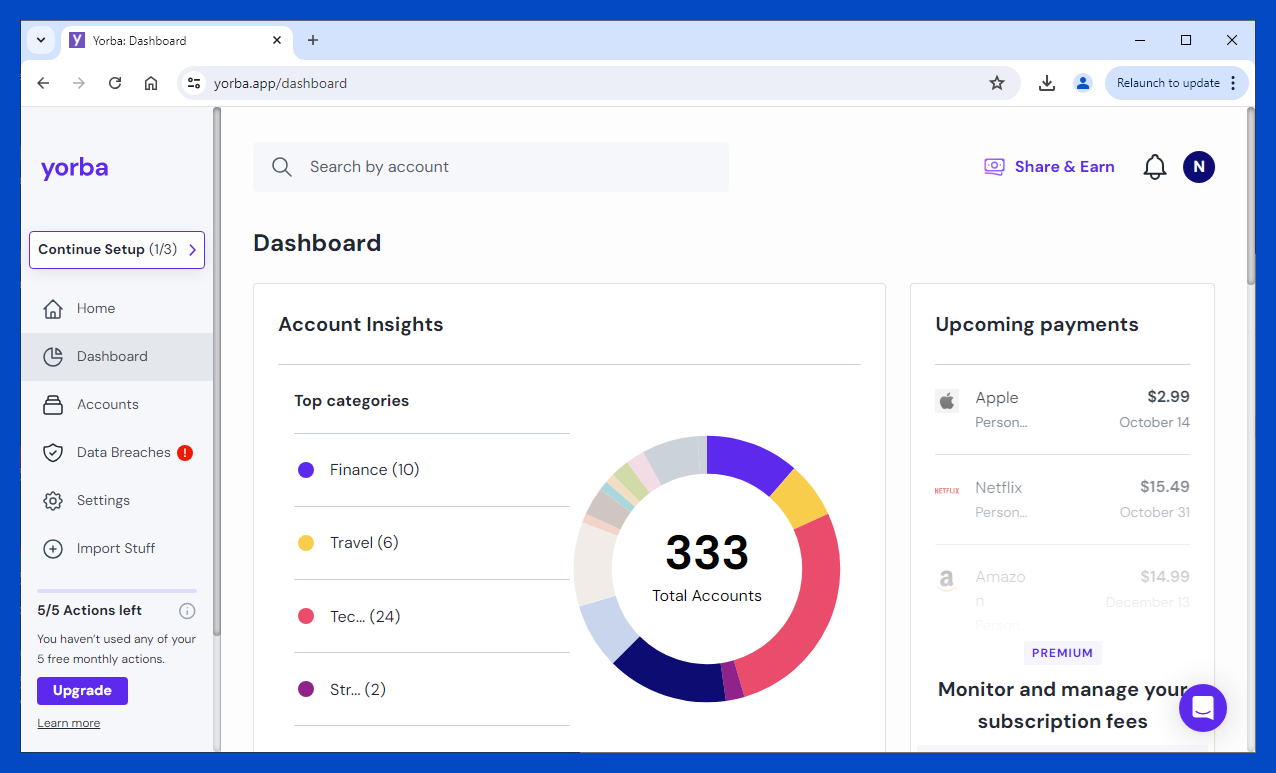Open Chrome menu three dots
This screenshot has height=773, width=1276.
(x=1233, y=83)
